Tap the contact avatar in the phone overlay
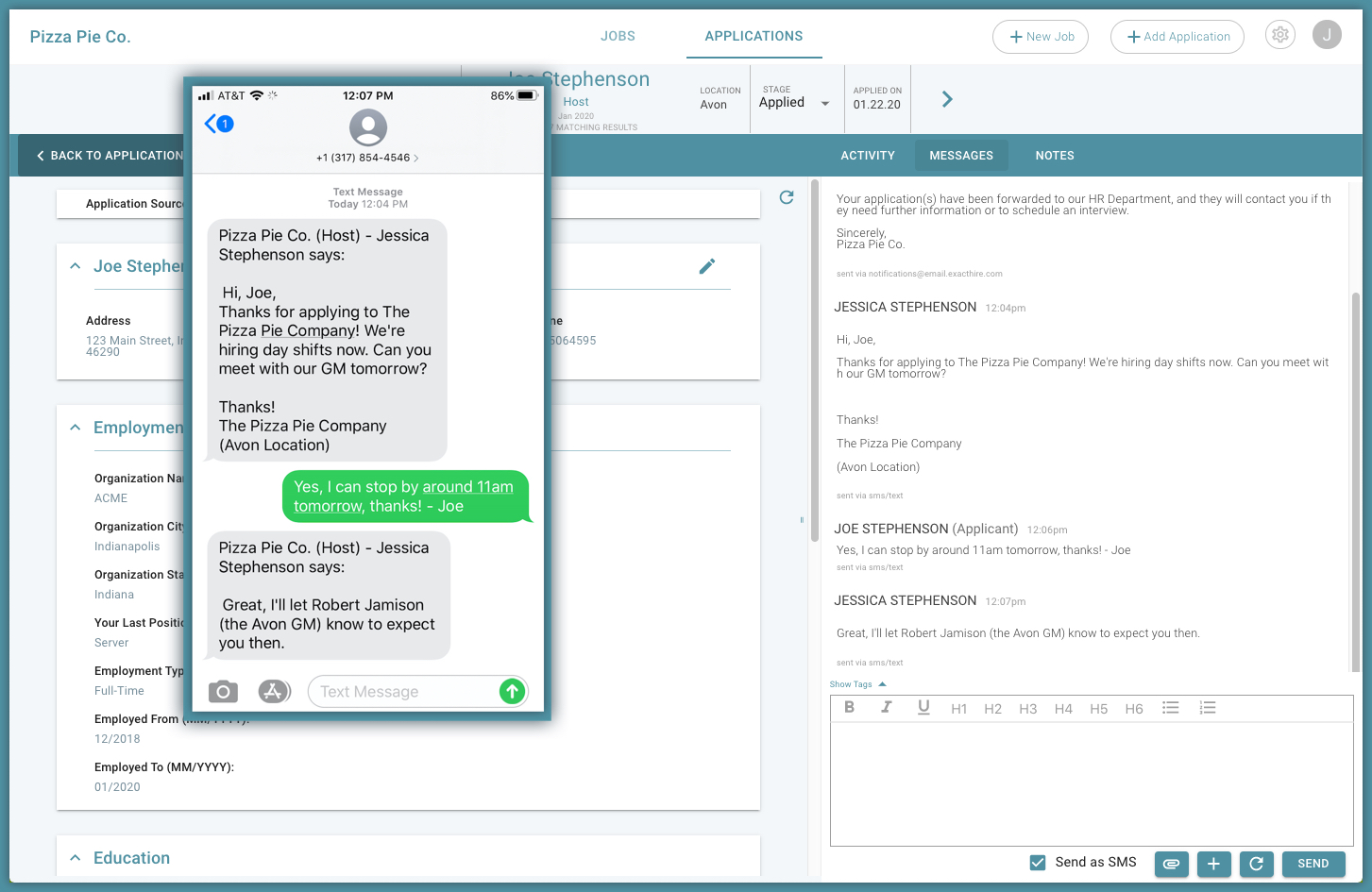 (x=368, y=127)
